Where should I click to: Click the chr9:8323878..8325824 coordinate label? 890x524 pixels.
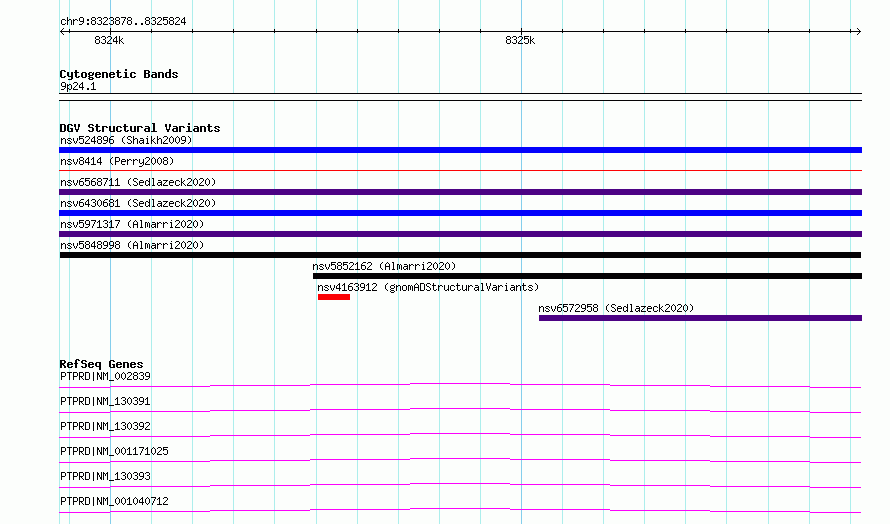click(x=123, y=21)
